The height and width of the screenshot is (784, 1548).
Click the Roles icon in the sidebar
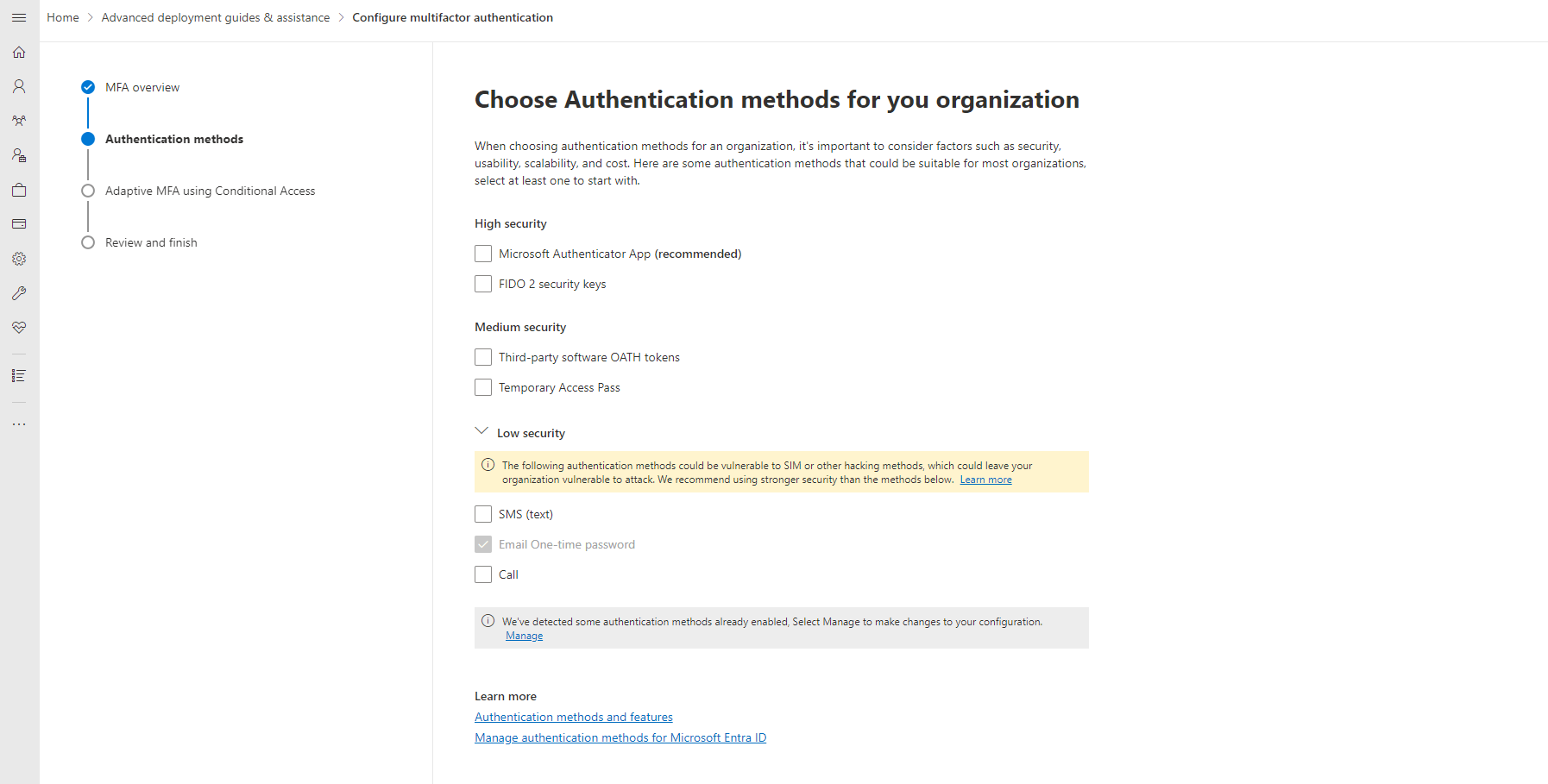coord(19,155)
